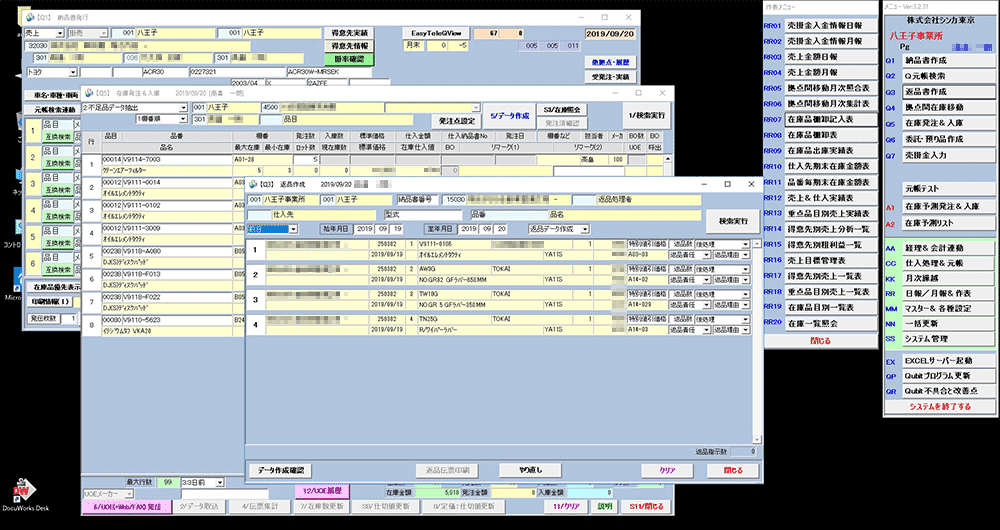Open 月次繰越 (KK) section
This screenshot has width=1000, height=530.
click(948, 278)
